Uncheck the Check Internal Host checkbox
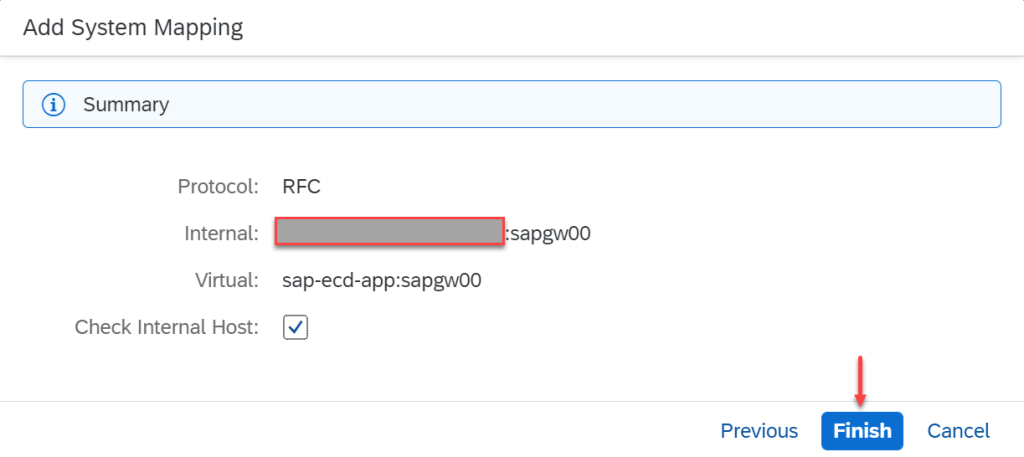Screen dimensions: 1024x457 [x=295, y=327]
